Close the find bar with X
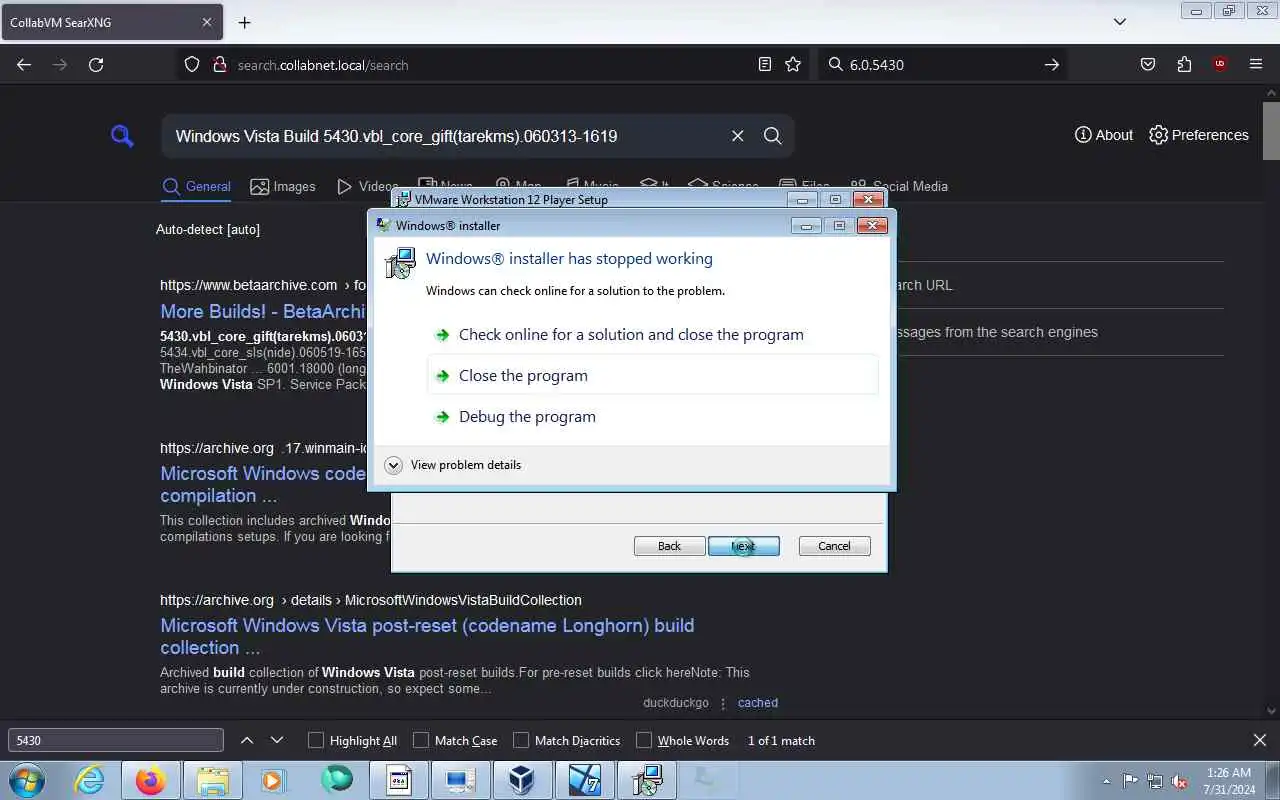 (1260, 740)
